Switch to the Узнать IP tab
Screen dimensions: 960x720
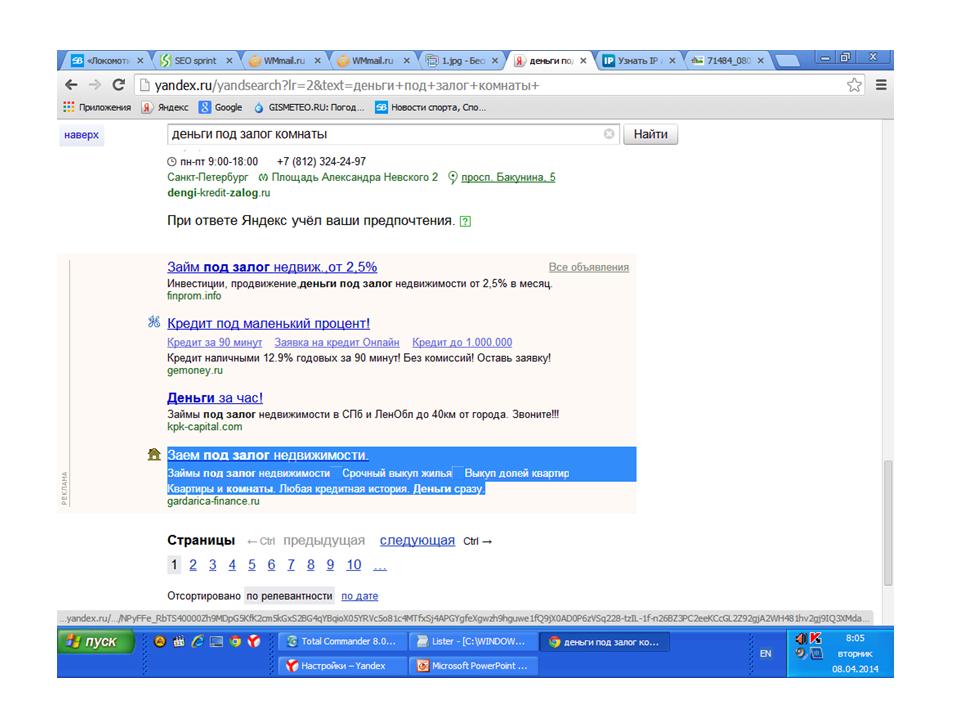click(638, 61)
